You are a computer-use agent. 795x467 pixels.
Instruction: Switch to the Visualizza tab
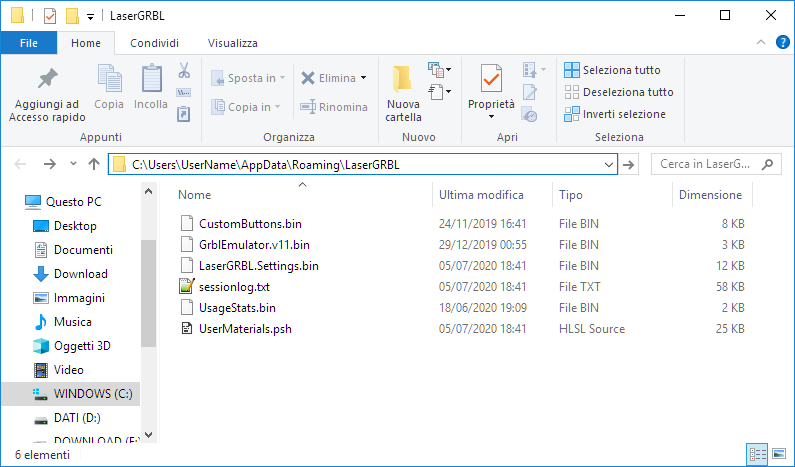233,43
